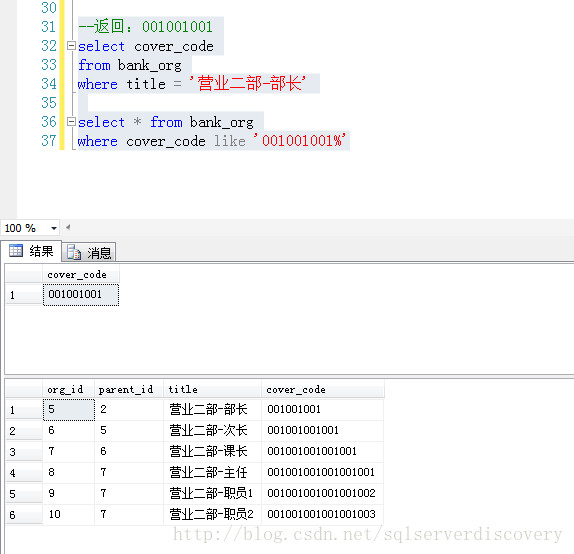Screen dimensions: 574x554
Task: Open the 100 % zoom dropdown
Action: point(54,228)
